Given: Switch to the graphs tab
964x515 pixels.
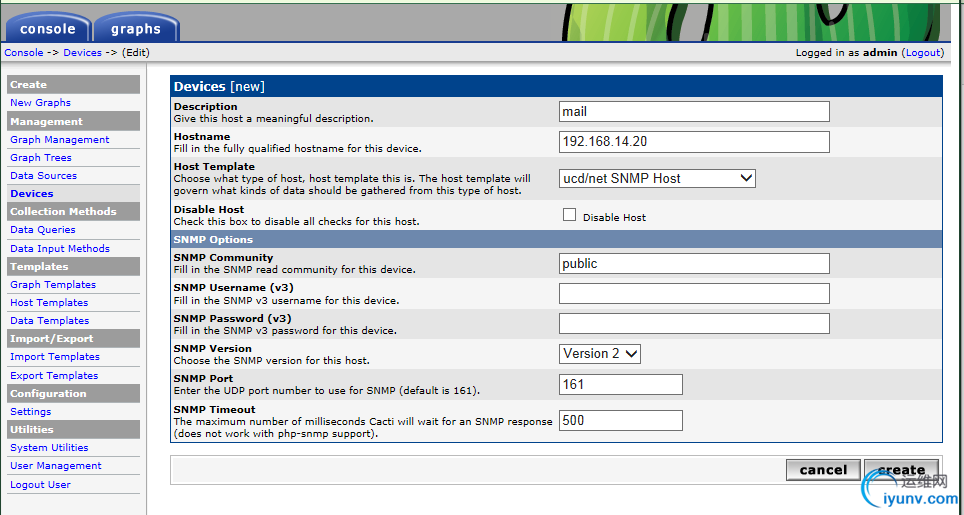Looking at the screenshot, I should pyautogui.click(x=136, y=29).
